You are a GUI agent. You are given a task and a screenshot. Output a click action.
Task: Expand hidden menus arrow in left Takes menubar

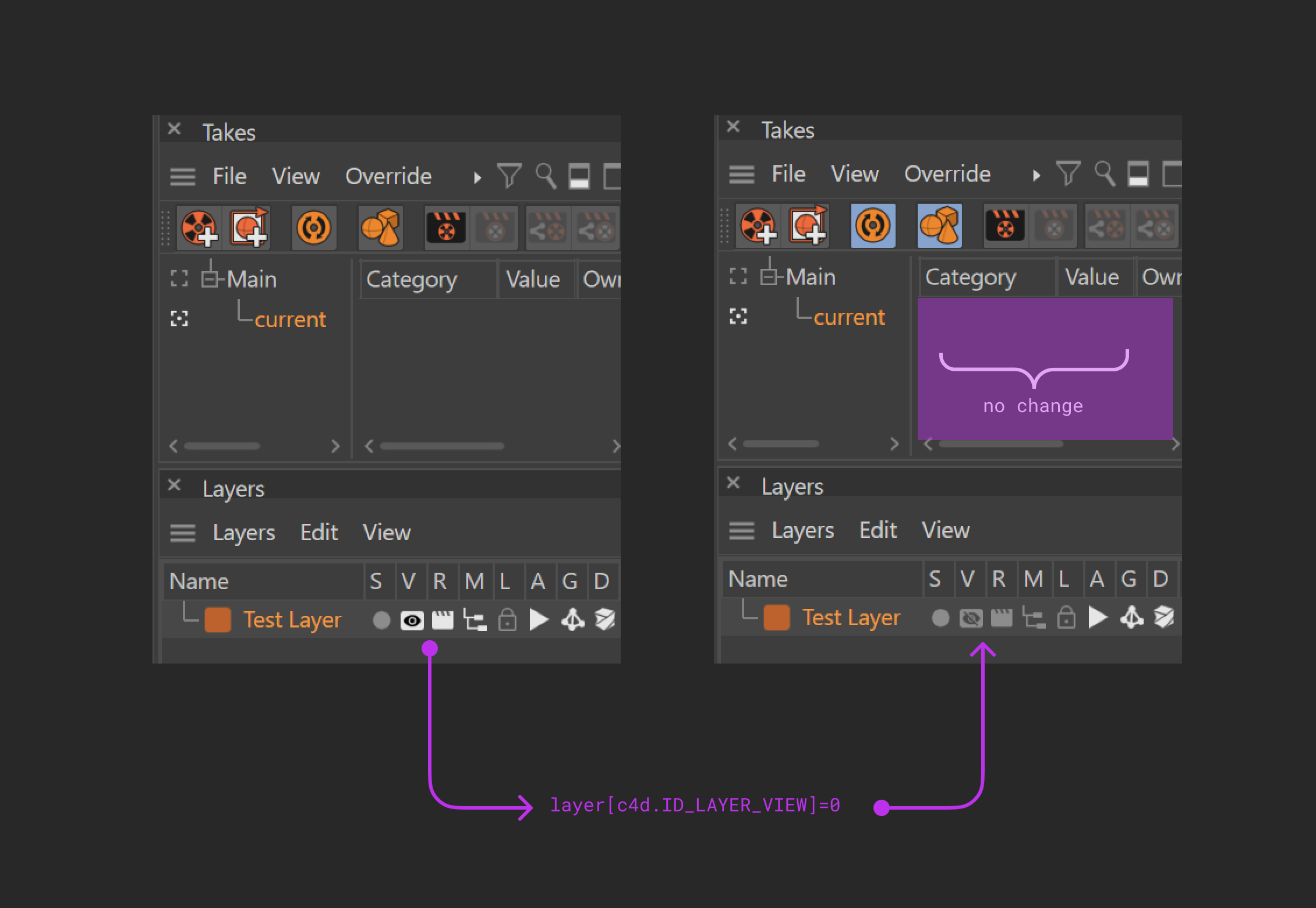tap(477, 178)
